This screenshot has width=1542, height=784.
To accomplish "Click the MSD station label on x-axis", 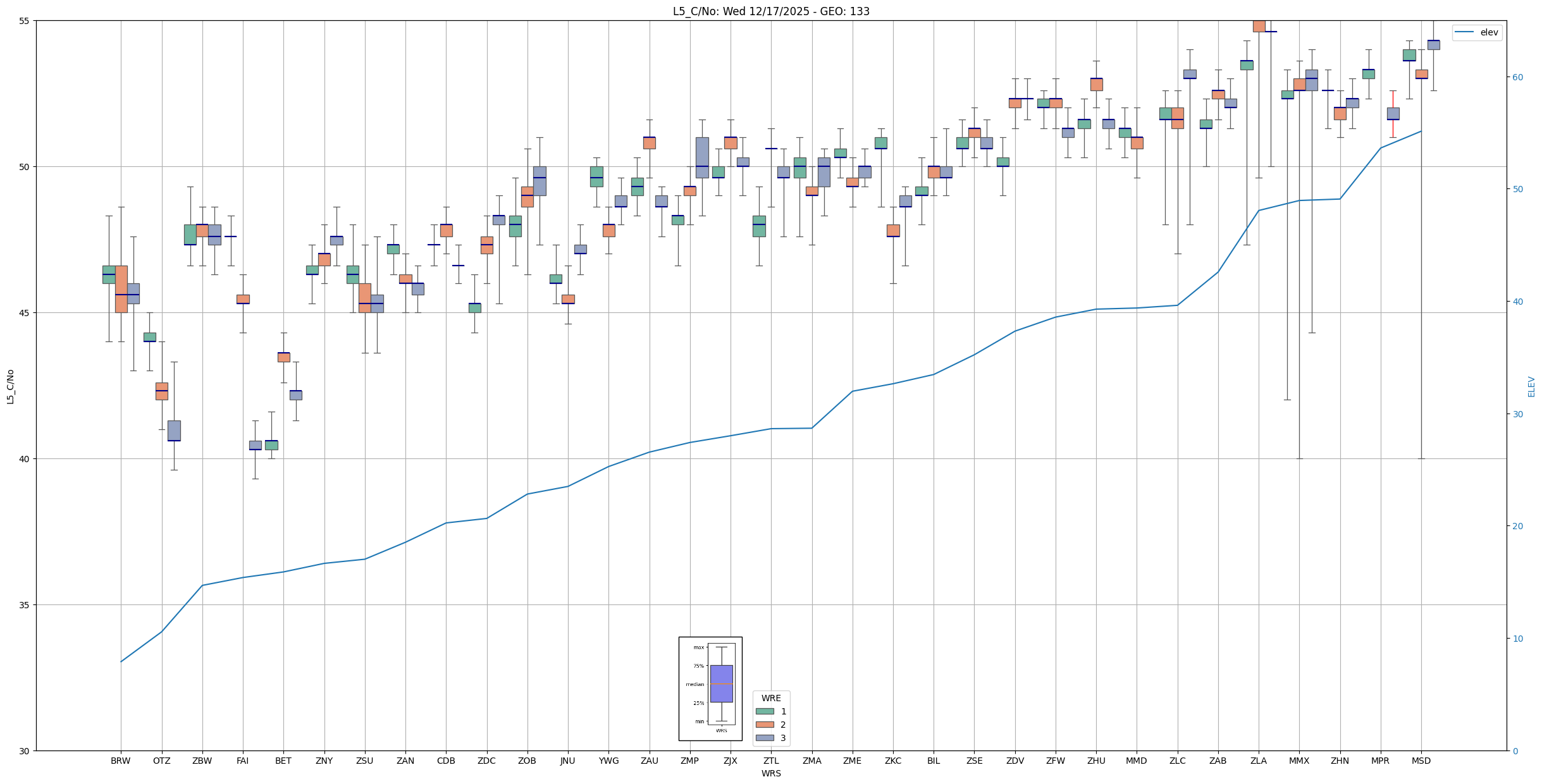I will pos(1421,761).
